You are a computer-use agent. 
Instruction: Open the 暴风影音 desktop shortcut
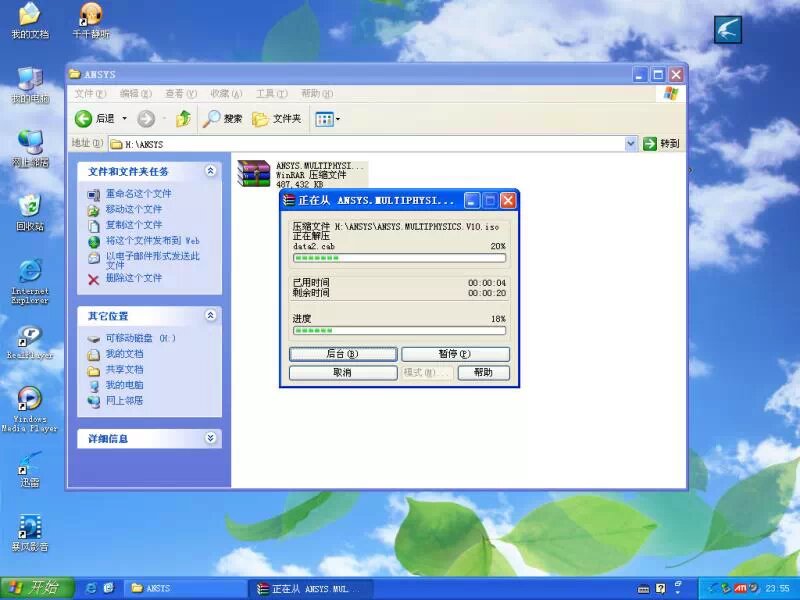point(30,533)
